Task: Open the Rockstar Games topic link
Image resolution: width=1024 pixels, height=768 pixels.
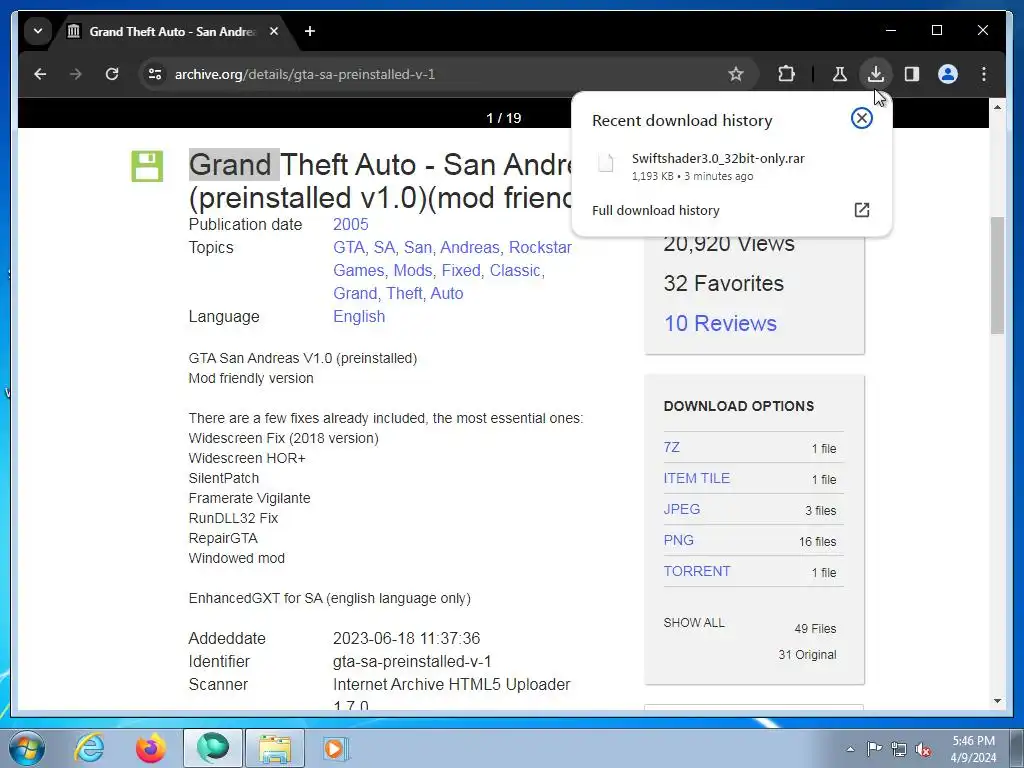Action: click(x=540, y=248)
